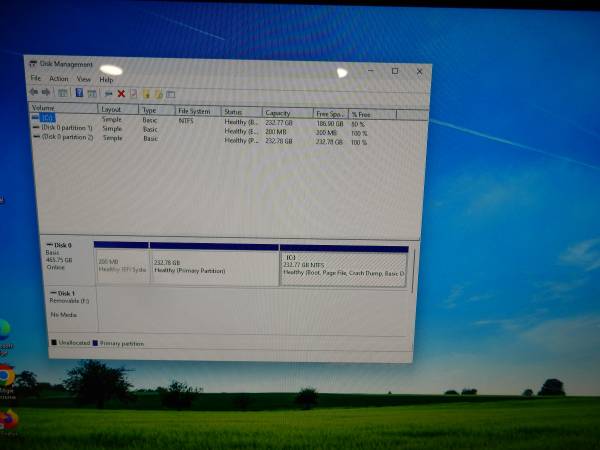Click black Unallocated legend swatch

point(54,342)
